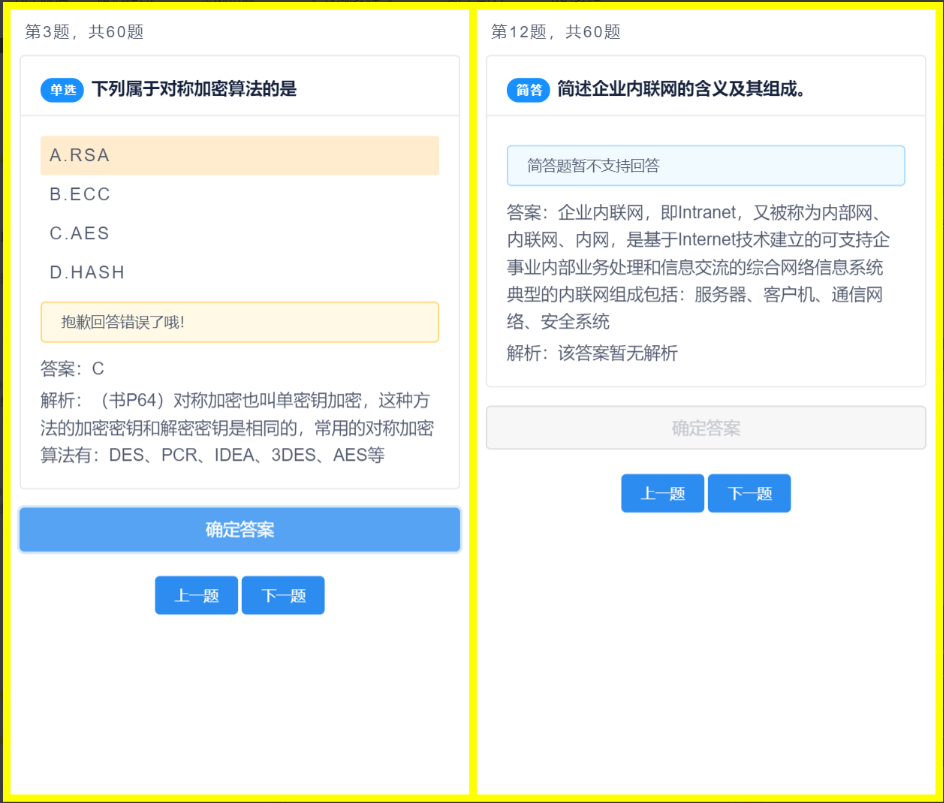This screenshot has width=944, height=803.
Task: Click the 第3题，共60题 progress label
Action: tap(84, 32)
